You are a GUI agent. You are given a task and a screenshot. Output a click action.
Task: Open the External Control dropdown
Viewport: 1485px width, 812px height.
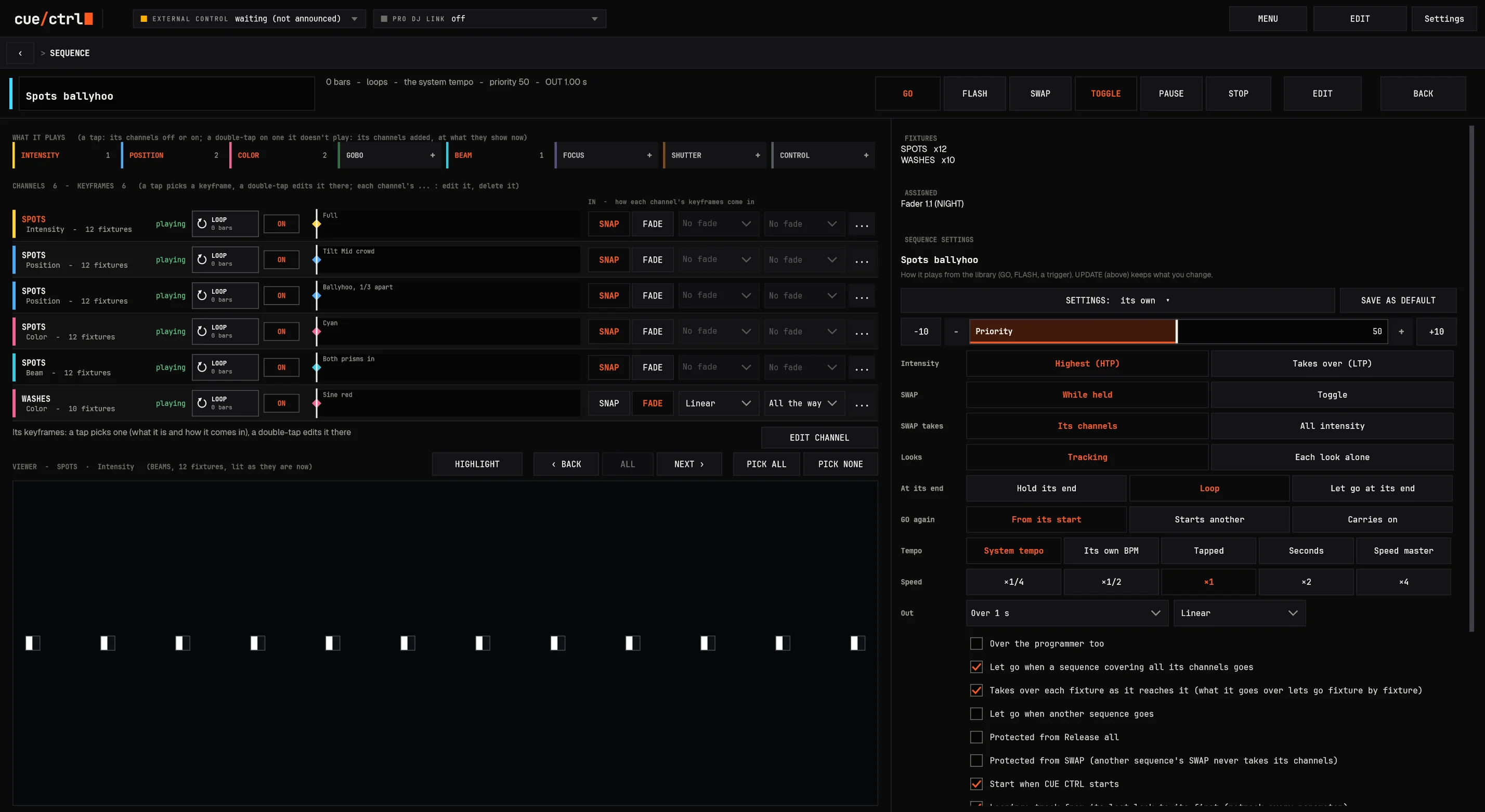[249, 19]
